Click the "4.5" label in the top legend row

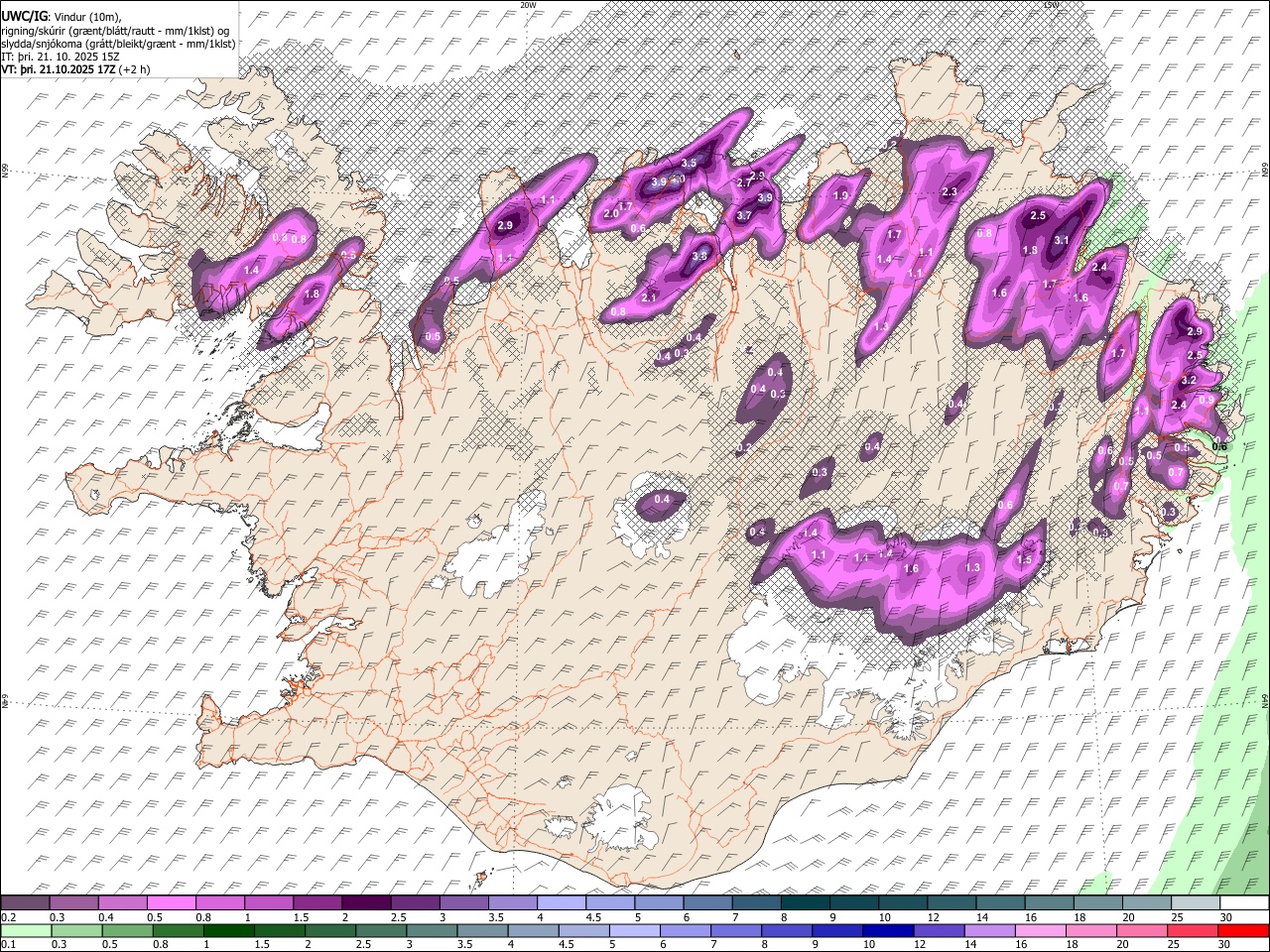pyautogui.click(x=593, y=917)
